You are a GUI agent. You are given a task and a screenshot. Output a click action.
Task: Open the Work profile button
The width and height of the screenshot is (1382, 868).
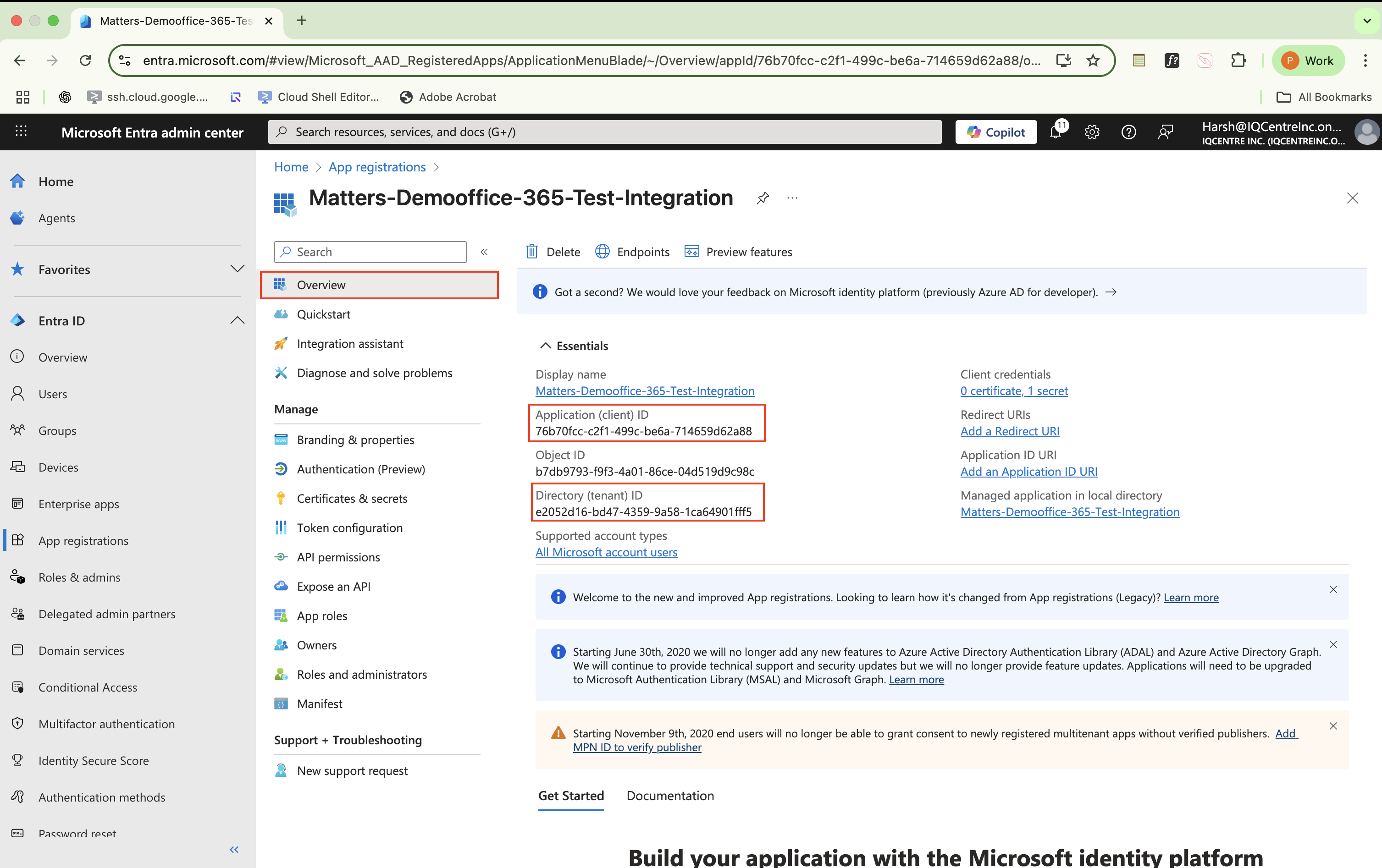(1309, 60)
